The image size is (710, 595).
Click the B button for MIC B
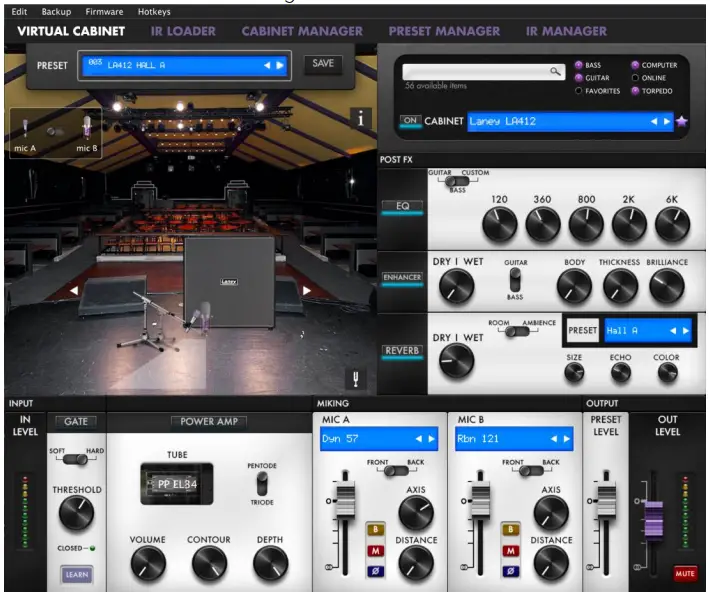click(x=510, y=530)
